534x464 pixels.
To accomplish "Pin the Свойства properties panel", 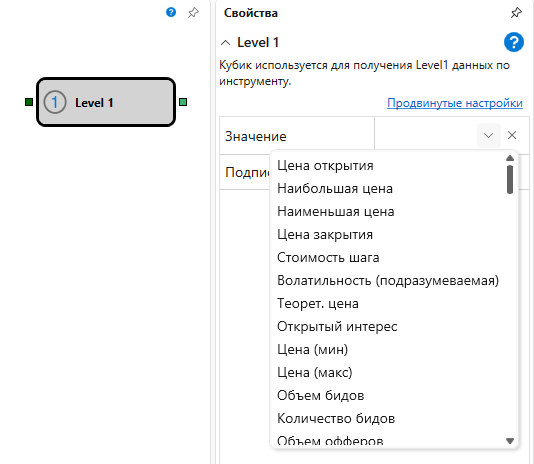I will 516,13.
